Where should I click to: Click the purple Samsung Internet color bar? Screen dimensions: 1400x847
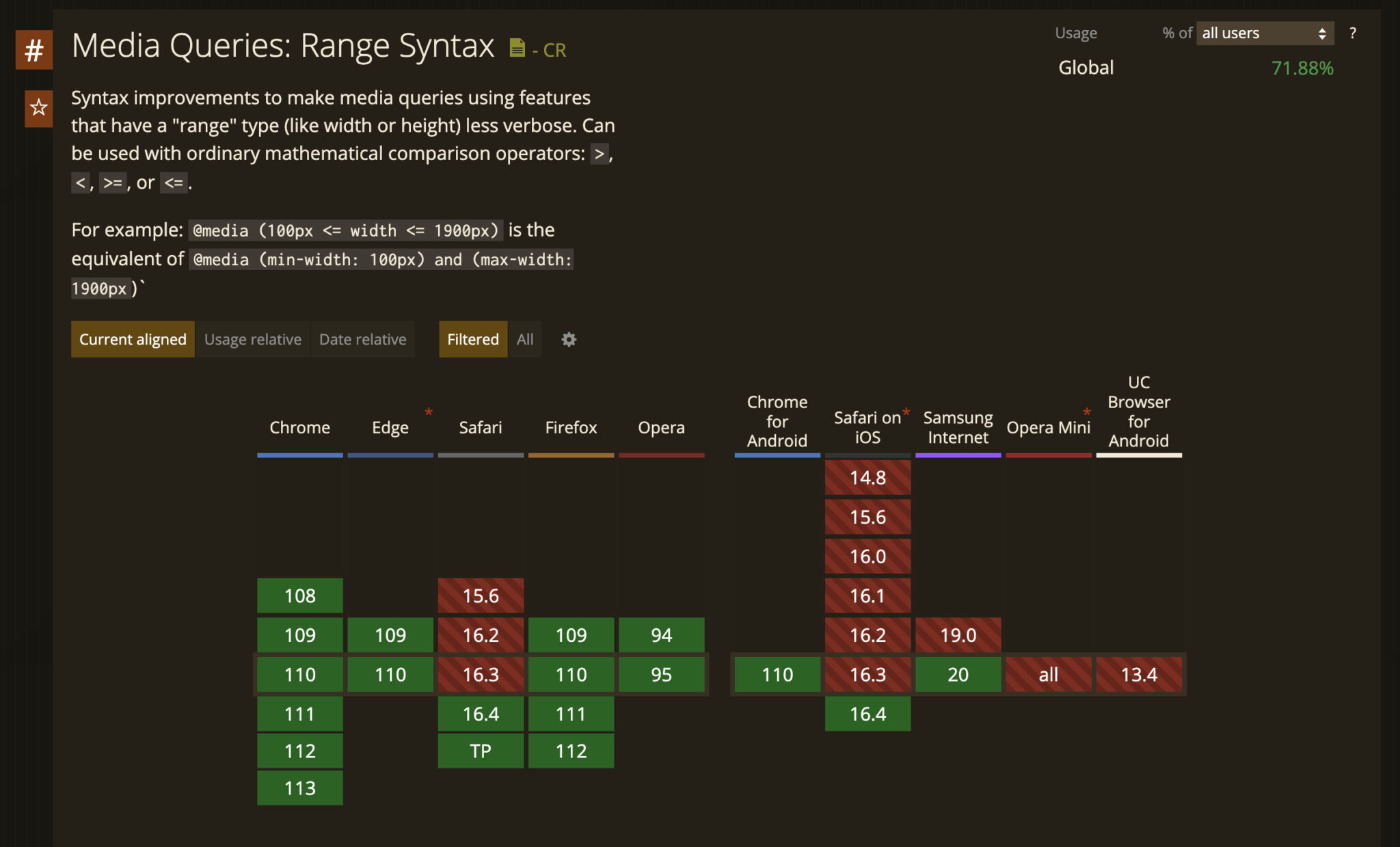point(957,454)
